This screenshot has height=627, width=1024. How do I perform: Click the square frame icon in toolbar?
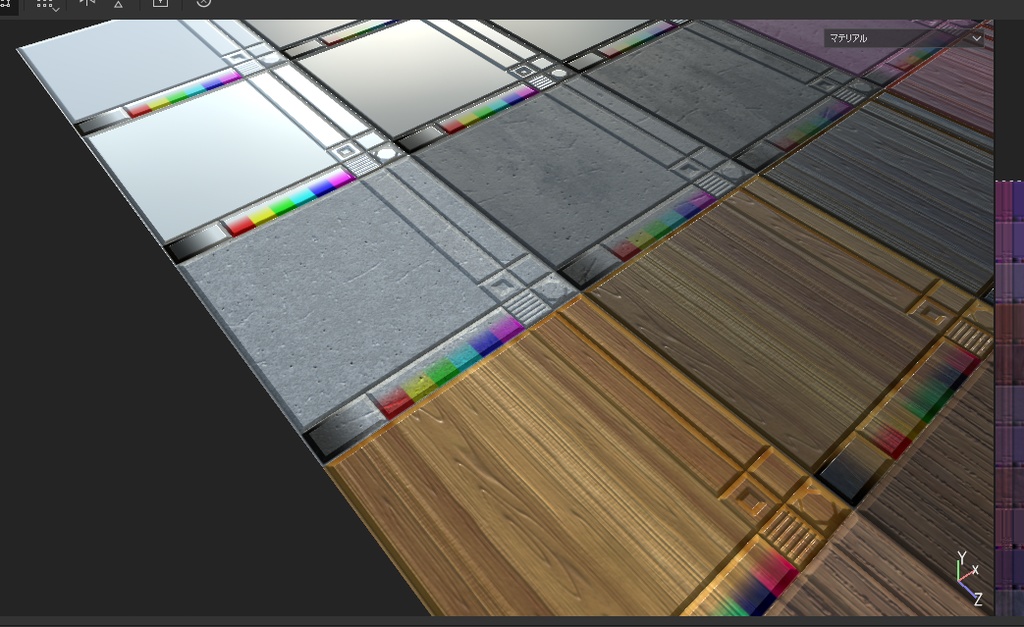pos(160,3)
